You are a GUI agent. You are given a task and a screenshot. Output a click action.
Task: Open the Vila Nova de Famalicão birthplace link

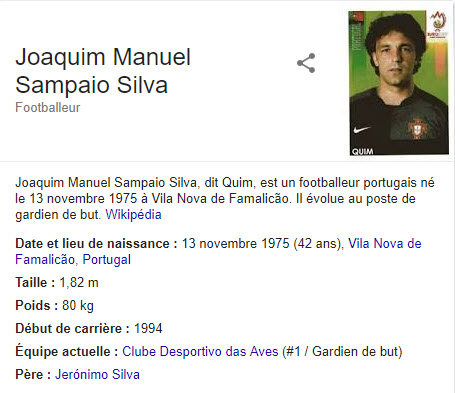point(218,252)
